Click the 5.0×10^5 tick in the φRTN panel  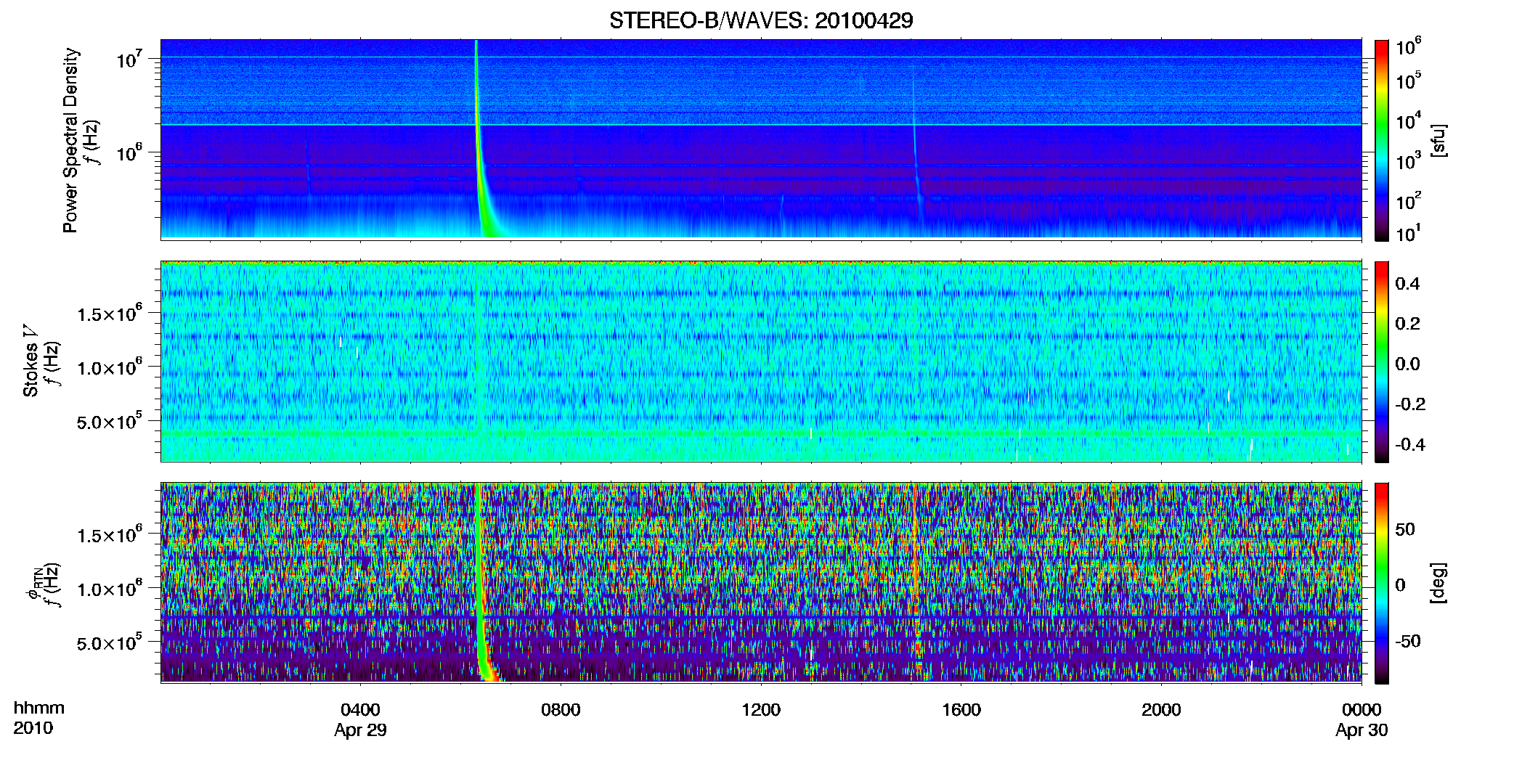(110, 642)
